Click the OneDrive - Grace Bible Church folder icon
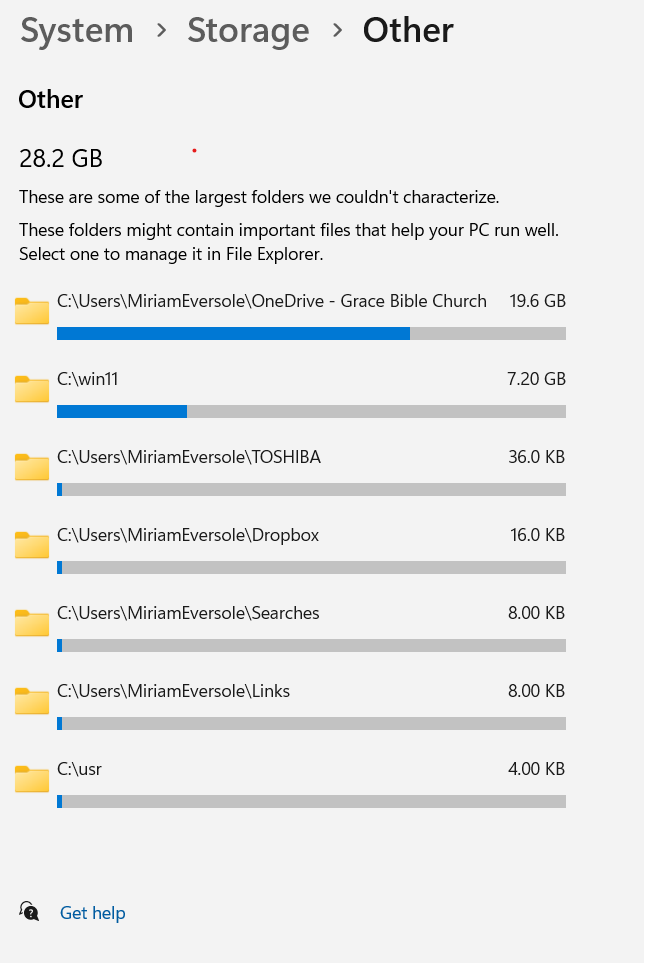645x964 pixels. [32, 311]
